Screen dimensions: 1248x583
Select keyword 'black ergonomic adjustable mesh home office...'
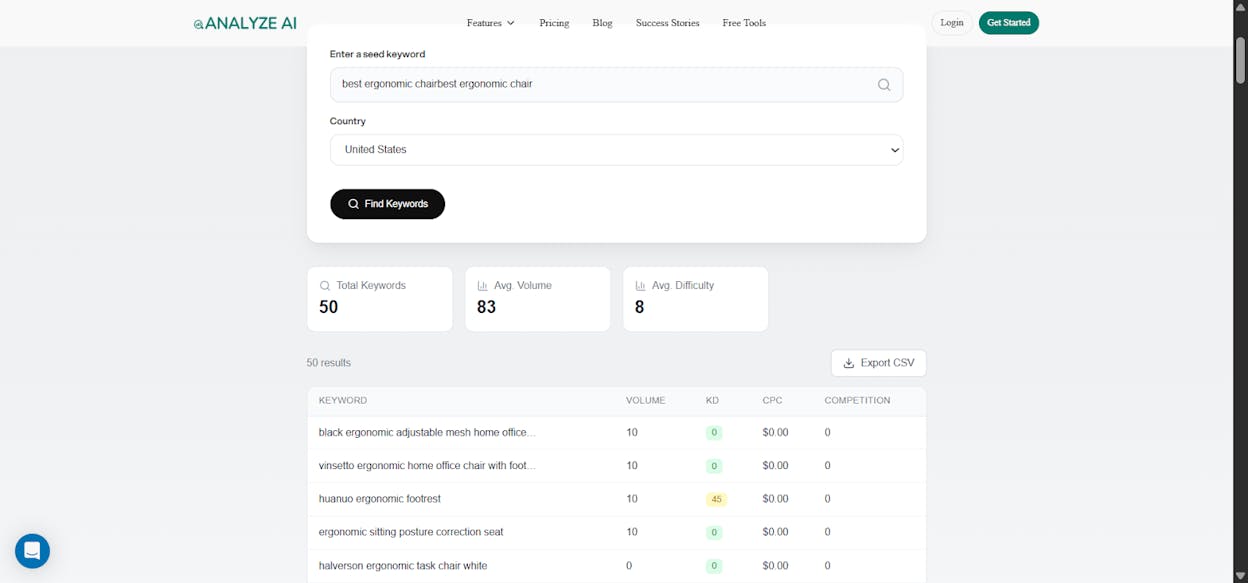pyautogui.click(x=427, y=433)
